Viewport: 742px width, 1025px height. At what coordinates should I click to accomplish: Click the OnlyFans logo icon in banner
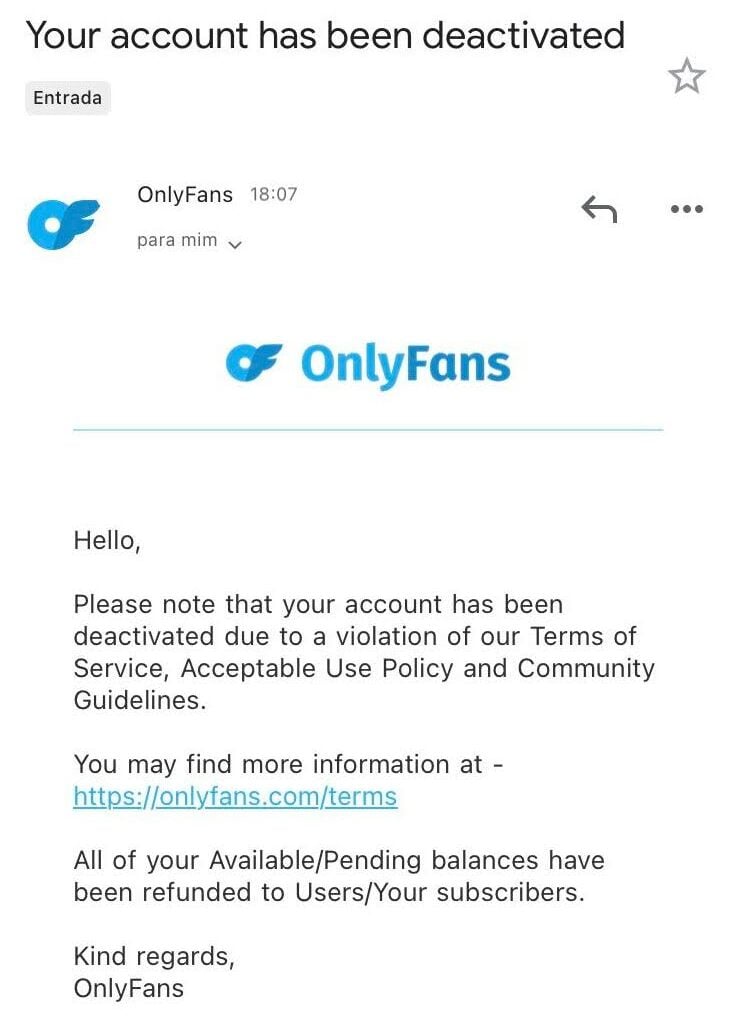254,363
